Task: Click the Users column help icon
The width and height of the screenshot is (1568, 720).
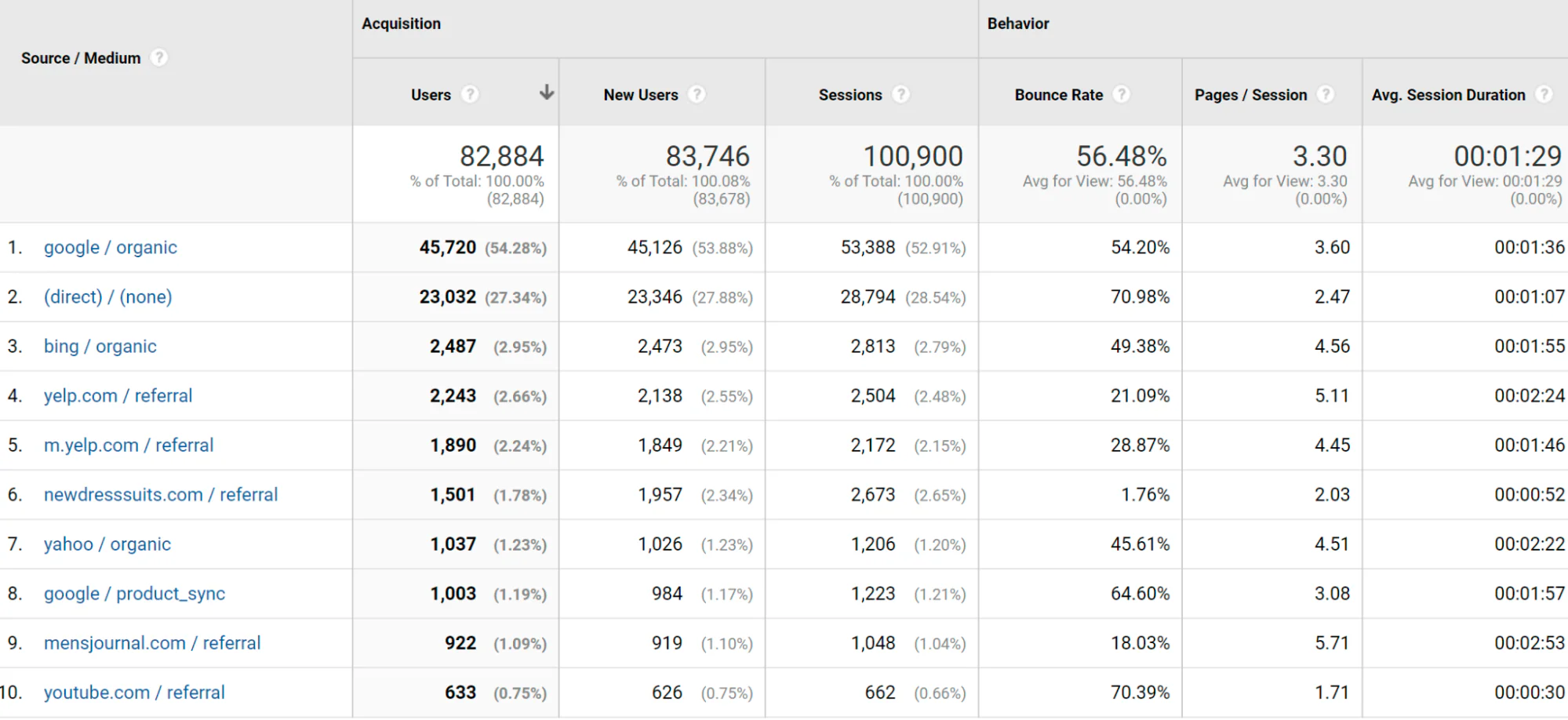Action: (470, 94)
